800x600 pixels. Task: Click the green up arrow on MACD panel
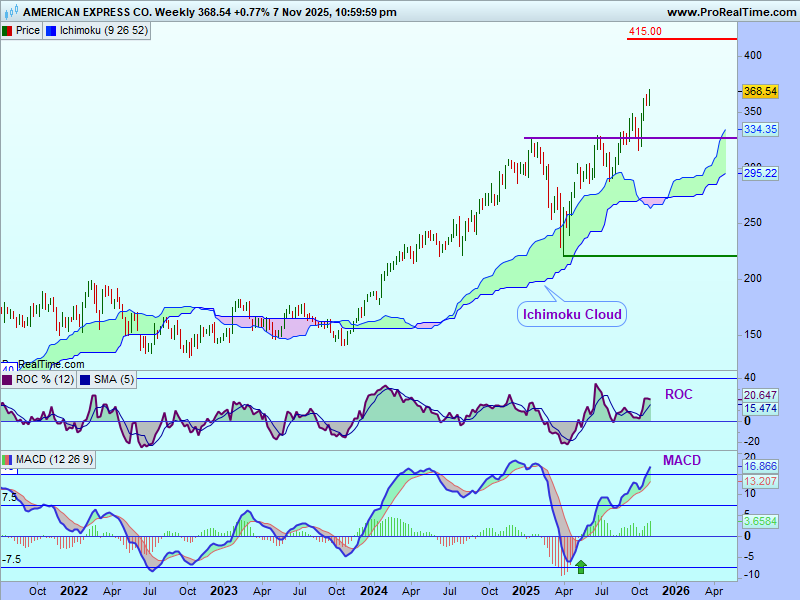click(x=581, y=567)
